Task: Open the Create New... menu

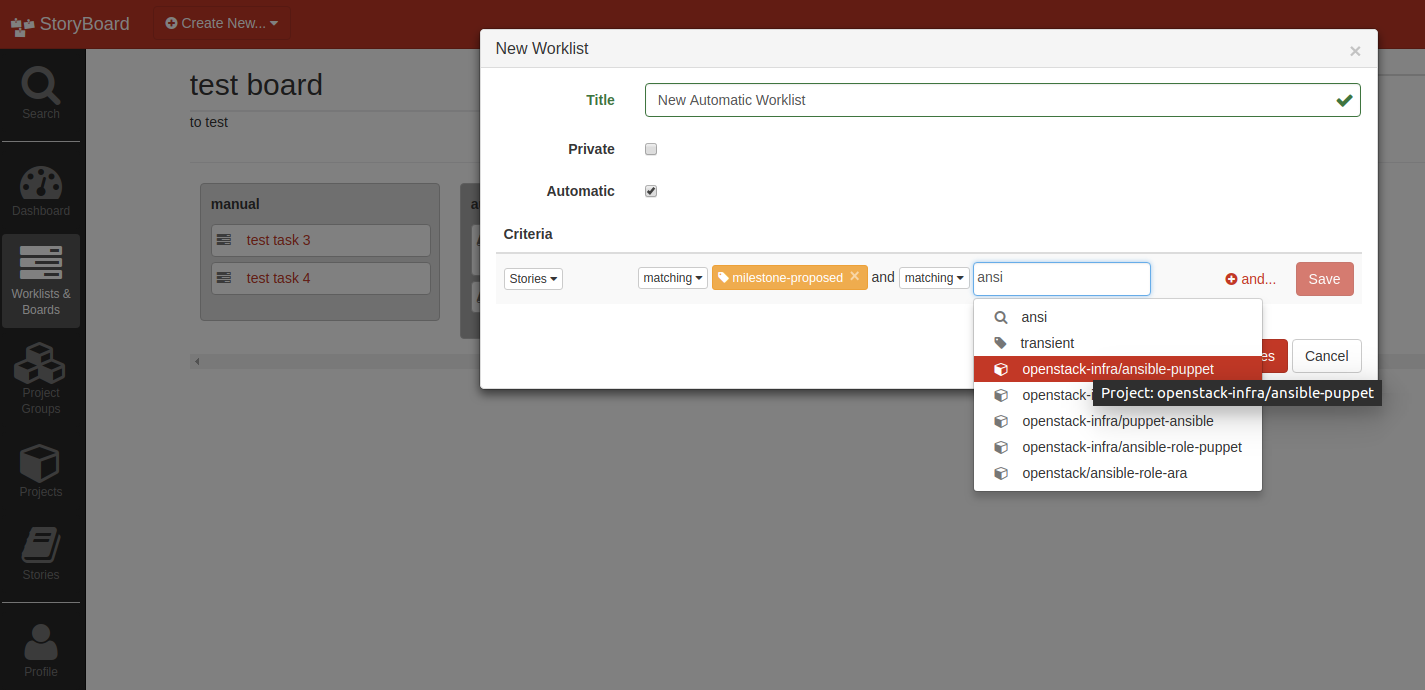Action: coord(221,22)
